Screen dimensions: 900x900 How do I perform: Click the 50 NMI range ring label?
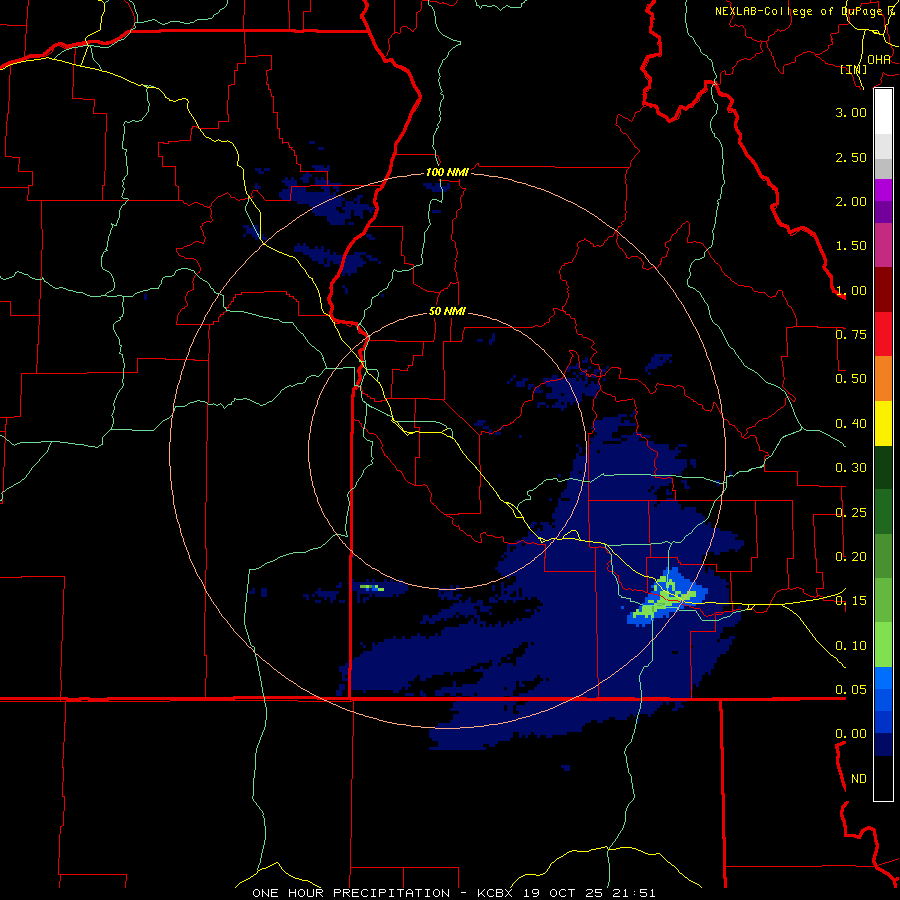click(447, 312)
